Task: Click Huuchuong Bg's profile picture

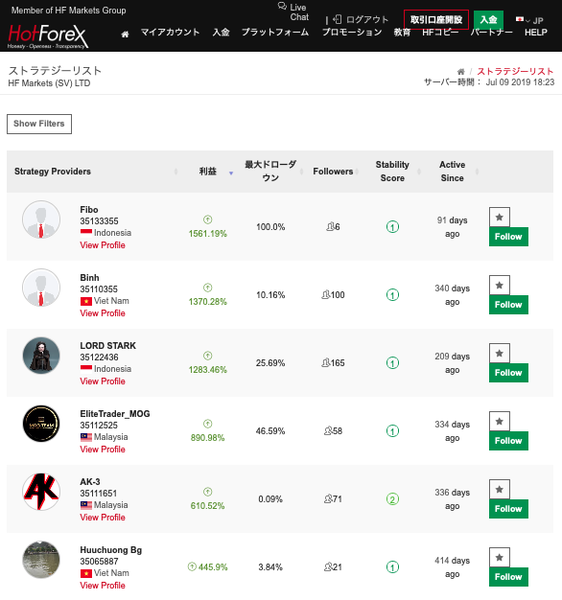Action: [x=41, y=559]
